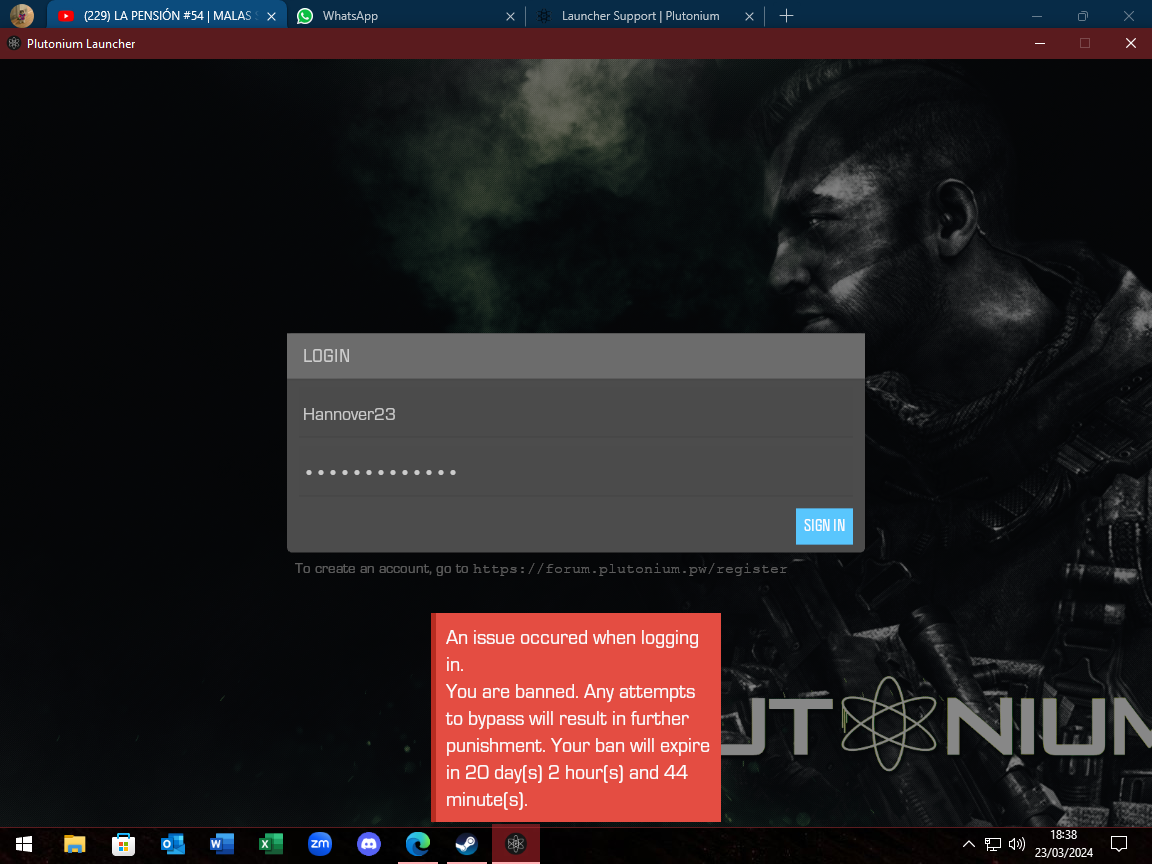
Task: Show hidden system tray icons
Action: click(968, 844)
